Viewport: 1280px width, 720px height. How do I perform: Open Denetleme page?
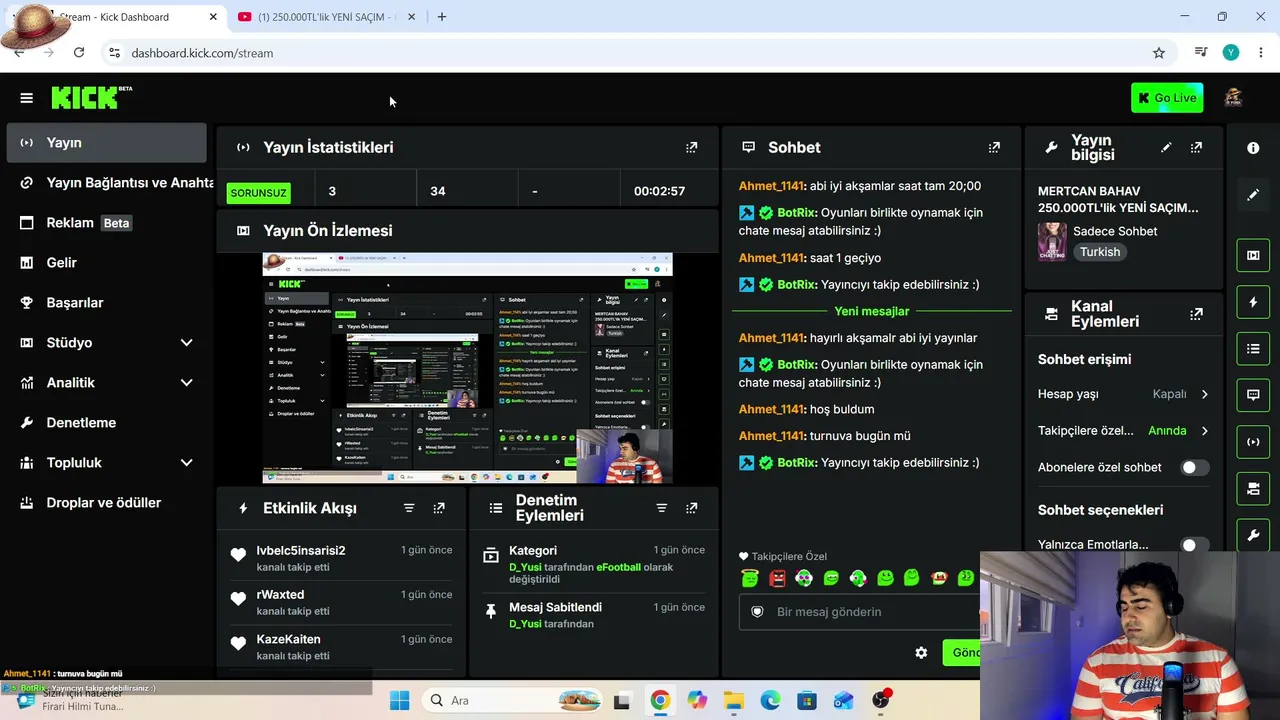pyautogui.click(x=106, y=423)
